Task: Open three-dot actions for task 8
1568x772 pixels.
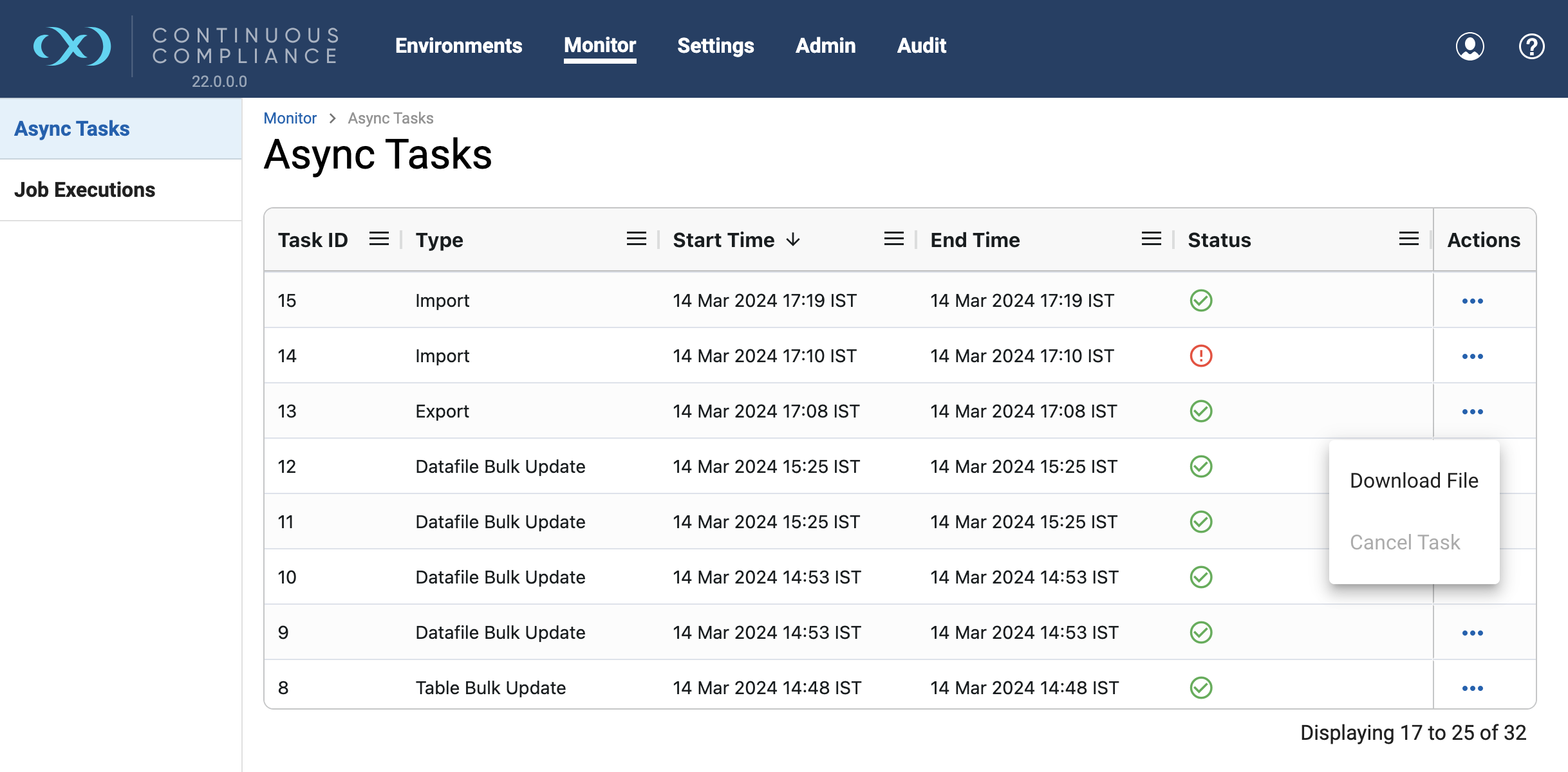Action: (1473, 688)
